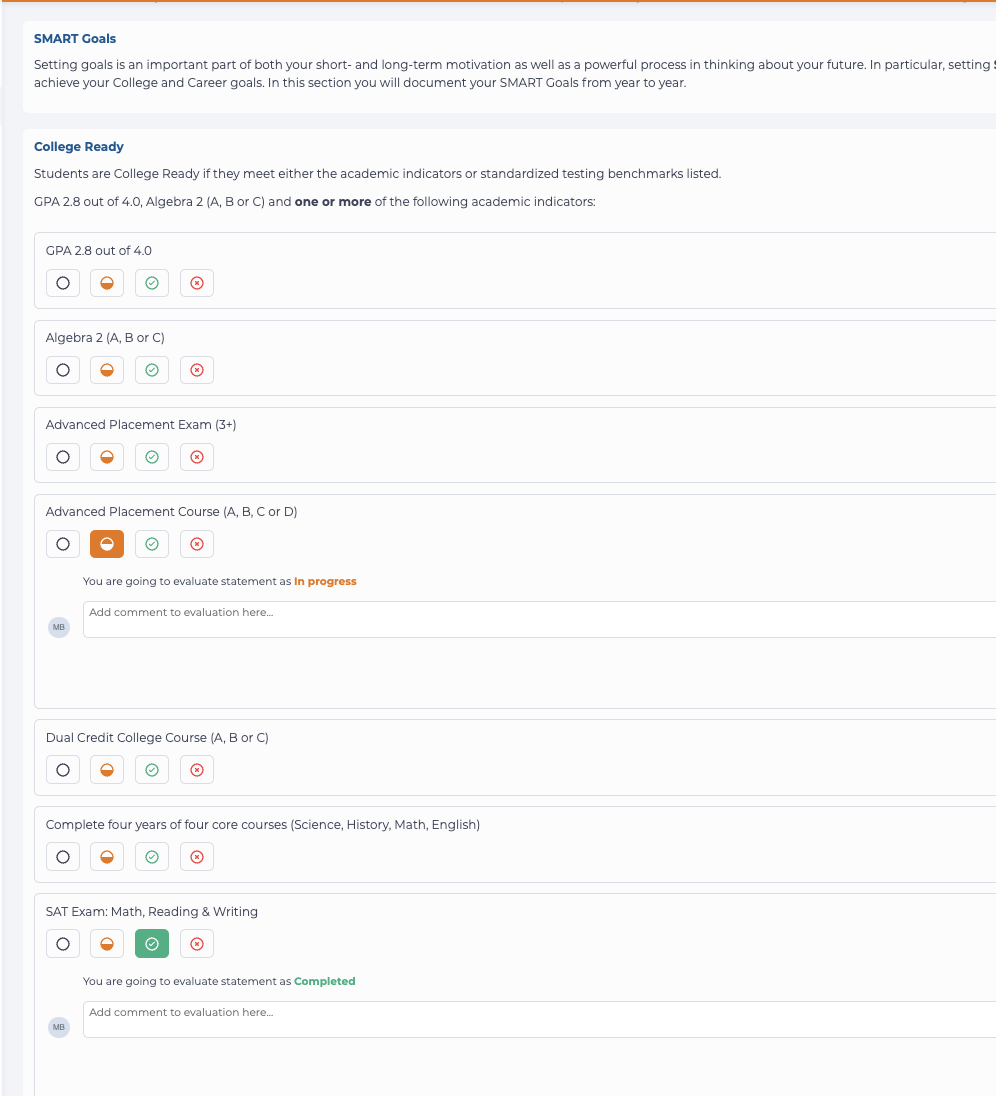
Task: Set Algebra 2 status to completed
Action: (x=152, y=370)
